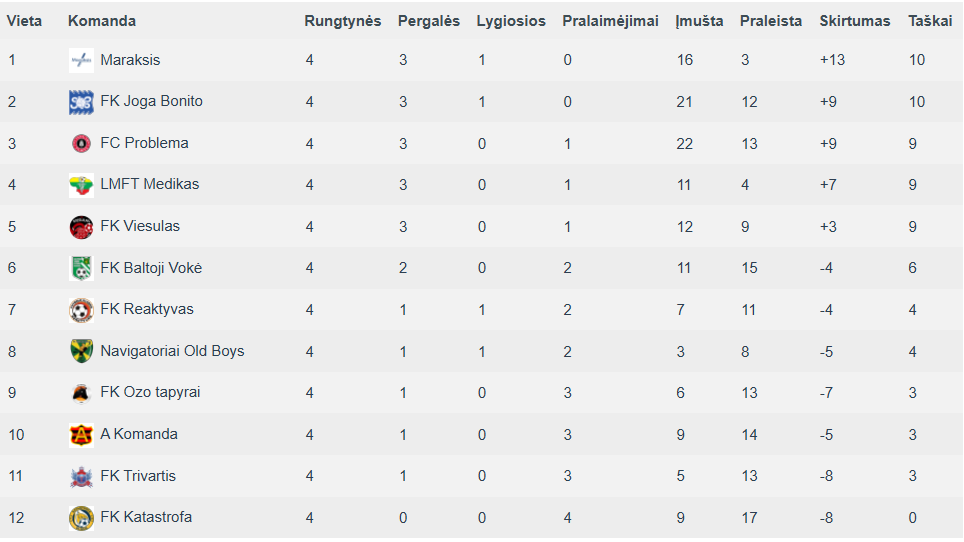Click the FK Baltoji Vokė green crest

pos(81,269)
